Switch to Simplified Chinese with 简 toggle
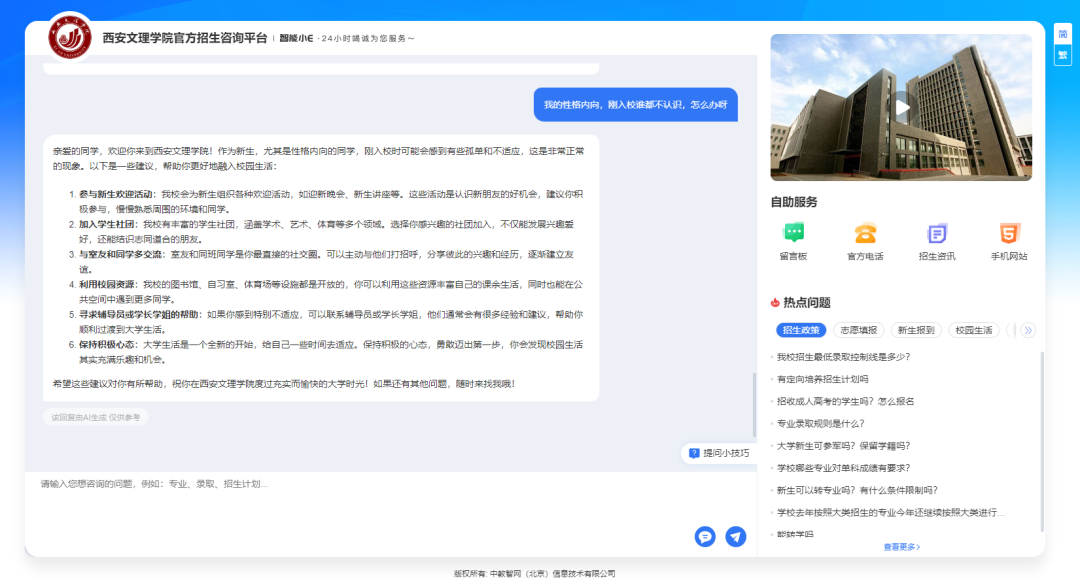 click(1062, 34)
